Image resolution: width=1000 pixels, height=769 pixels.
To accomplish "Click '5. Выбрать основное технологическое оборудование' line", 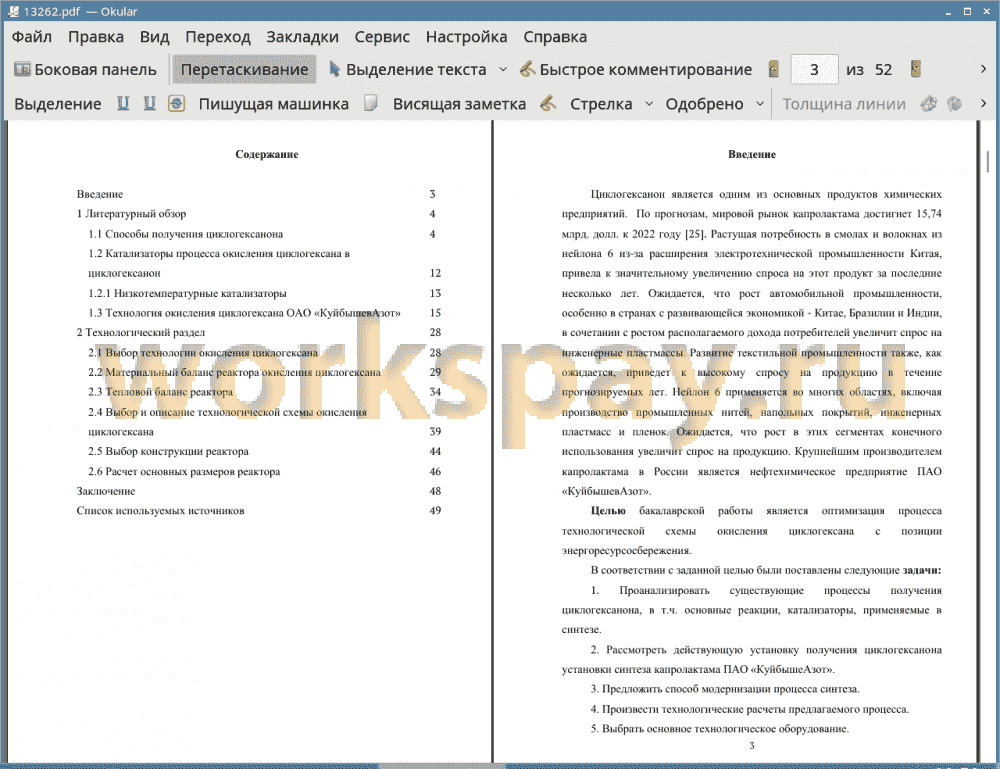I will tap(719, 729).
